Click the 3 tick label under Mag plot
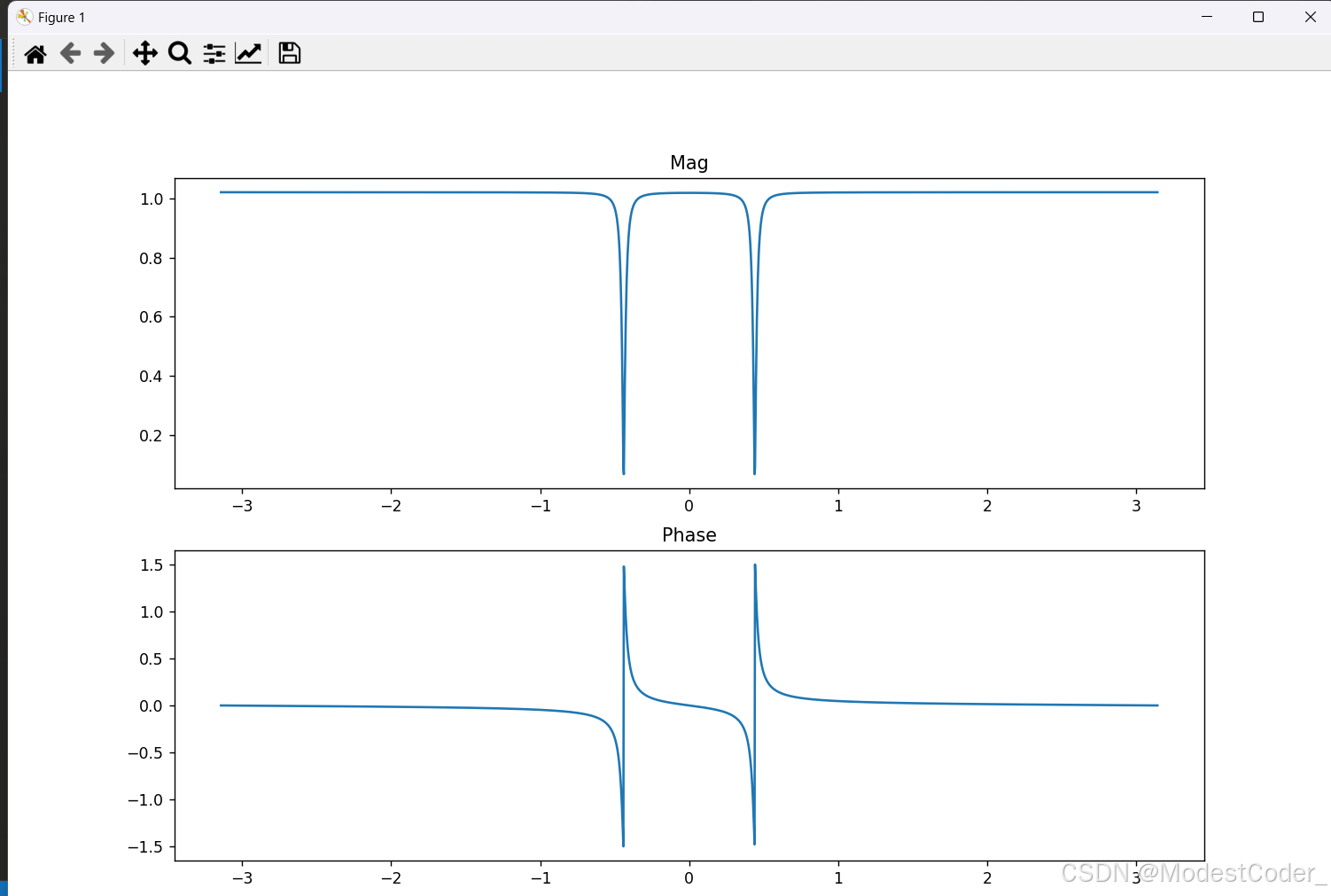Viewport: 1331px width, 896px height. point(1136,506)
